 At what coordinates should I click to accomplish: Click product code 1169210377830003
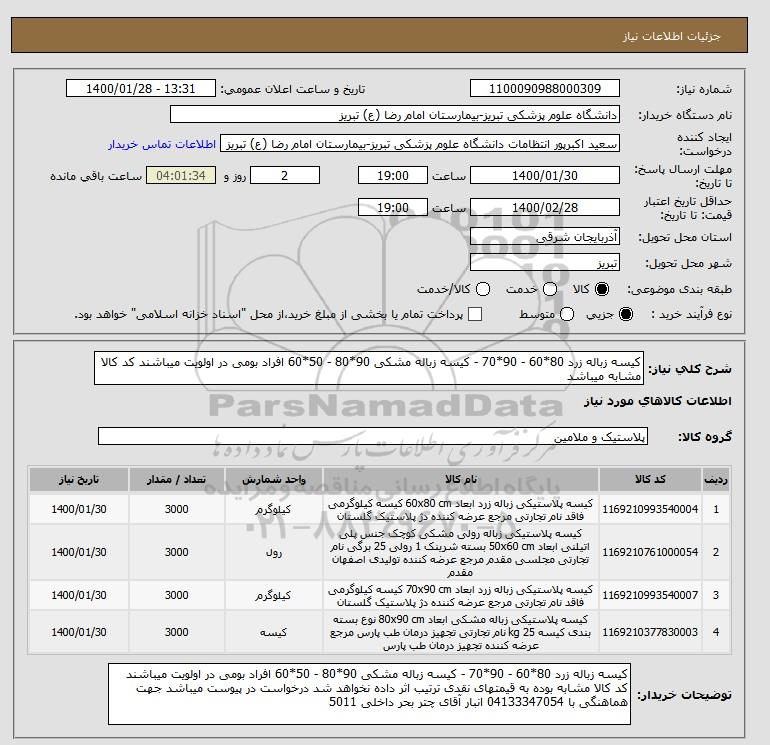click(x=650, y=632)
